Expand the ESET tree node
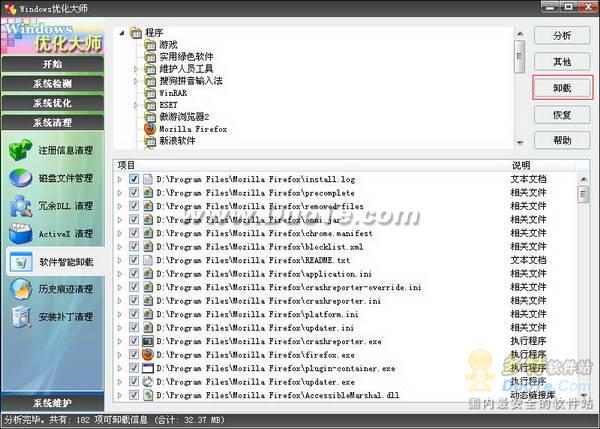The width and height of the screenshot is (600, 429). 136,105
